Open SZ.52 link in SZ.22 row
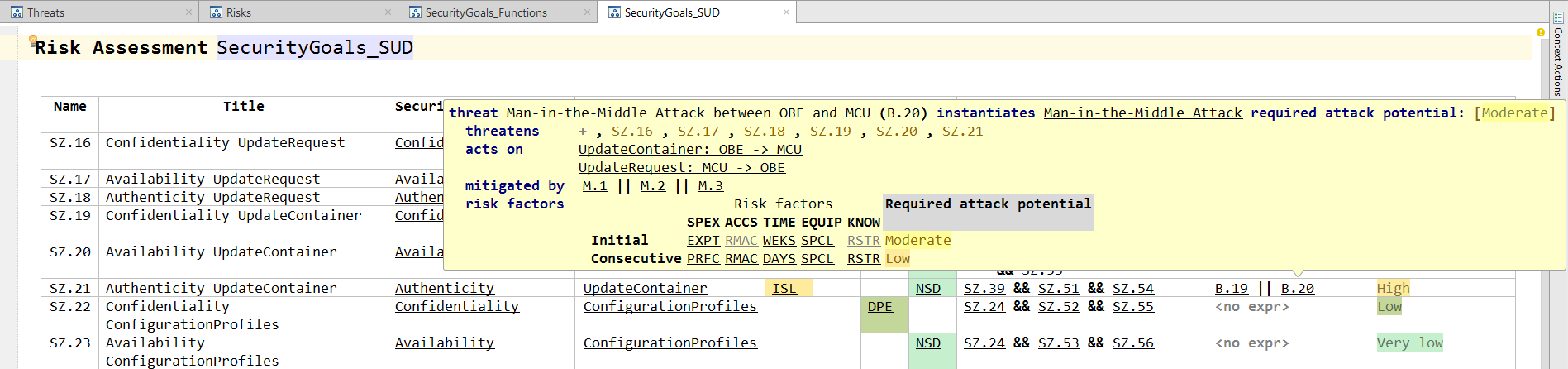 pos(1059,306)
